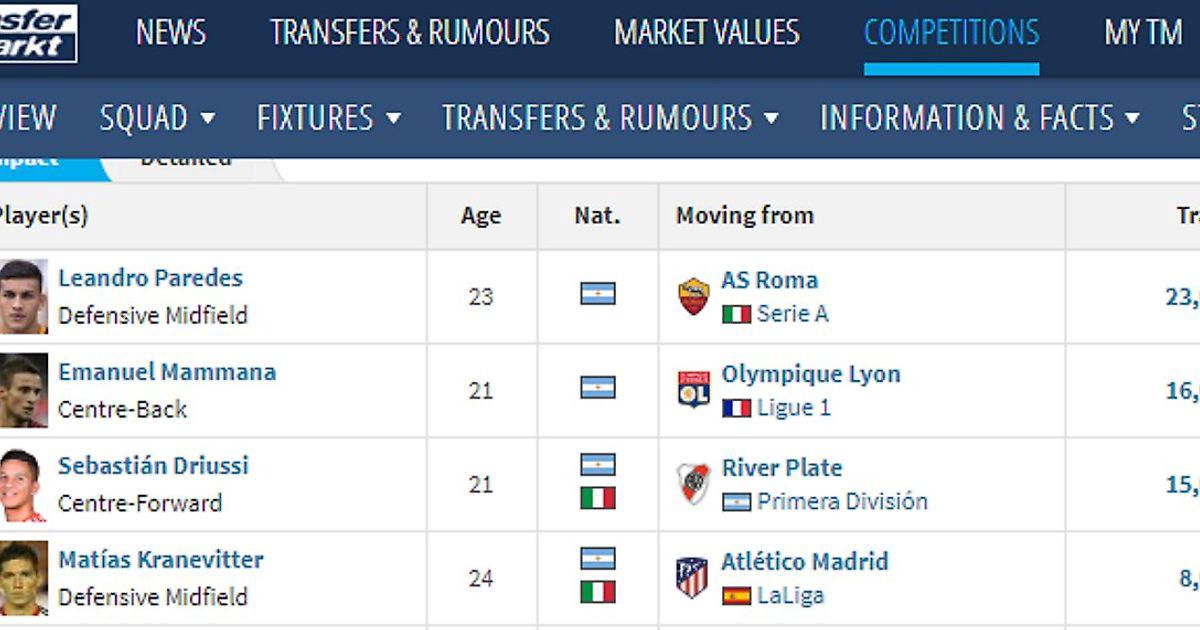Screen dimensions: 1200x630
Task: Open the Competitions menu
Action: (x=951, y=33)
